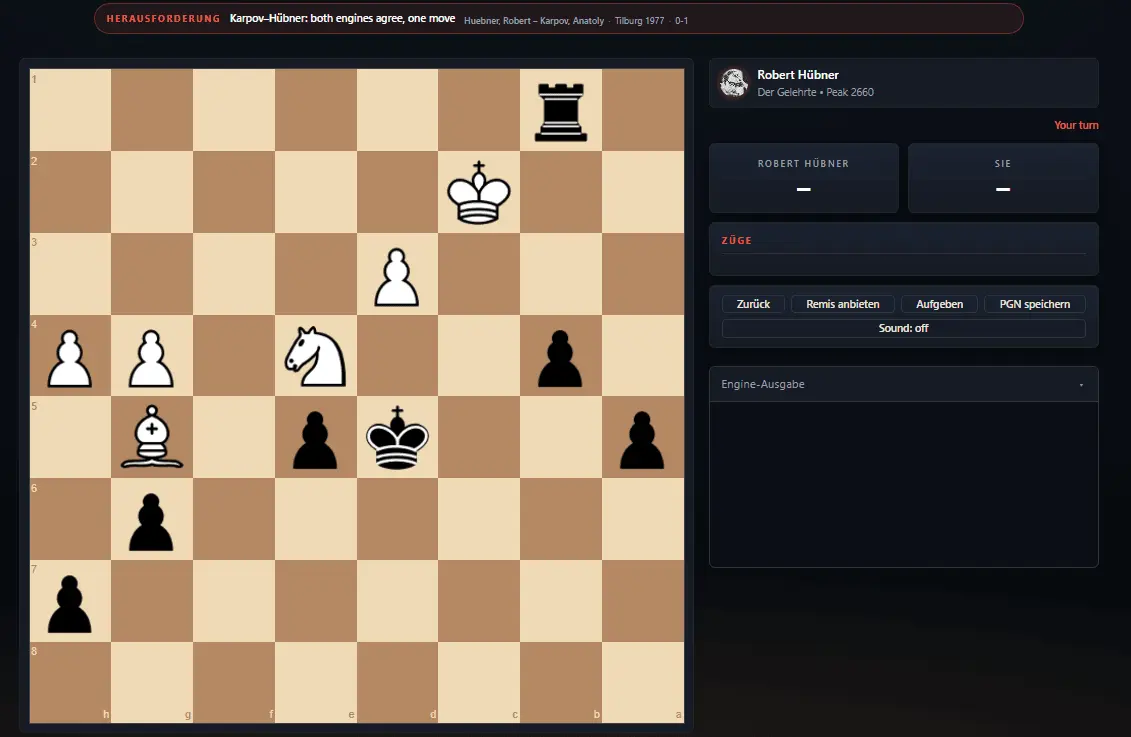This screenshot has width=1131, height=737.
Task: Click the empty square a1 right of the rook
Action: click(x=643, y=110)
